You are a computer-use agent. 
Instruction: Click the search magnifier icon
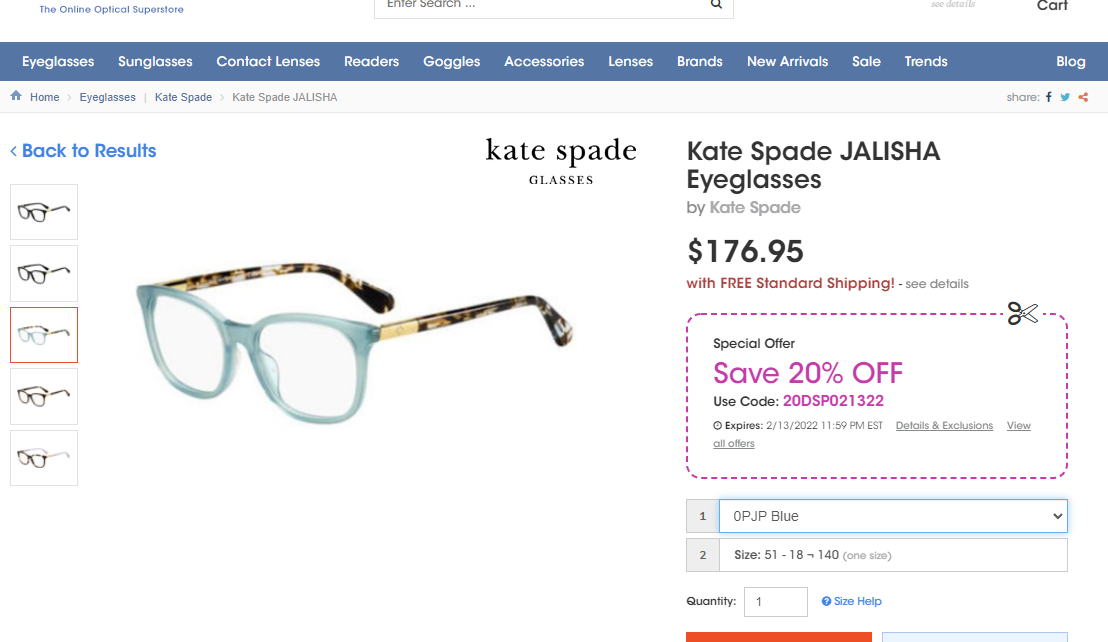[x=716, y=4]
